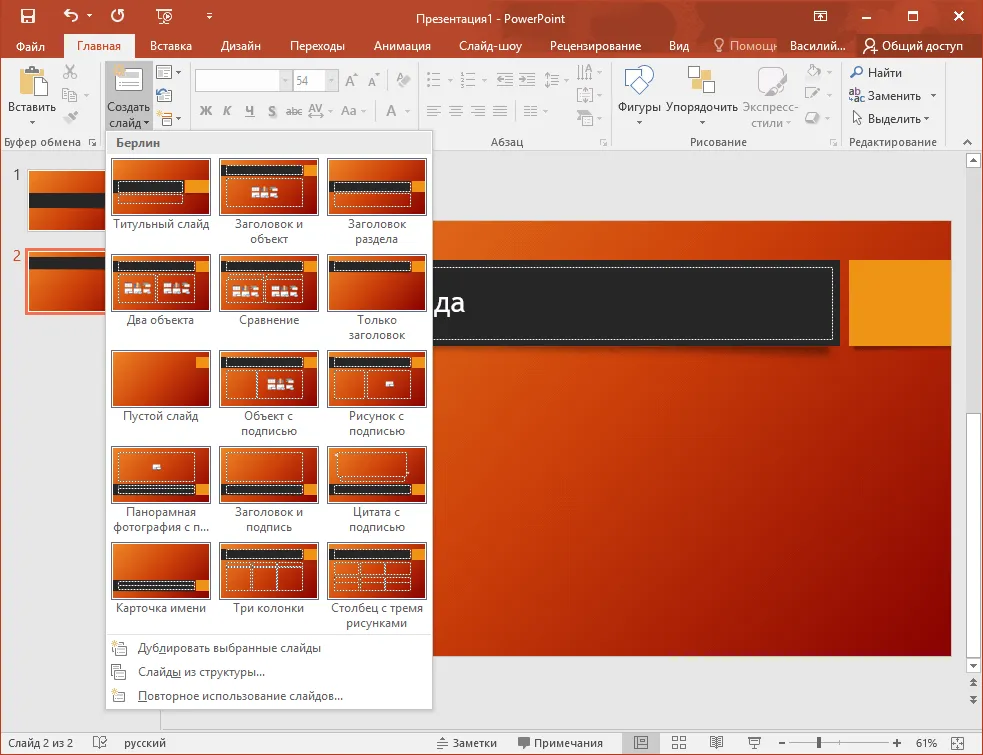Toggle the Notes (Заметки) pane
983x755 pixels.
466,743
